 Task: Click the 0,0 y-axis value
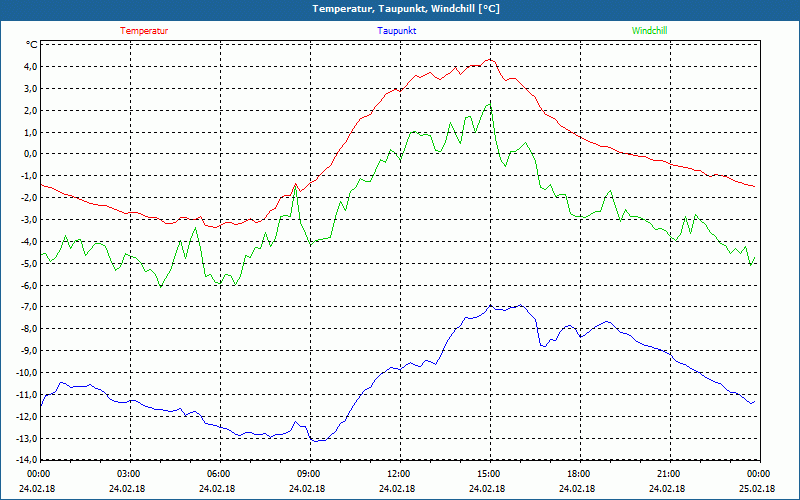(29, 154)
